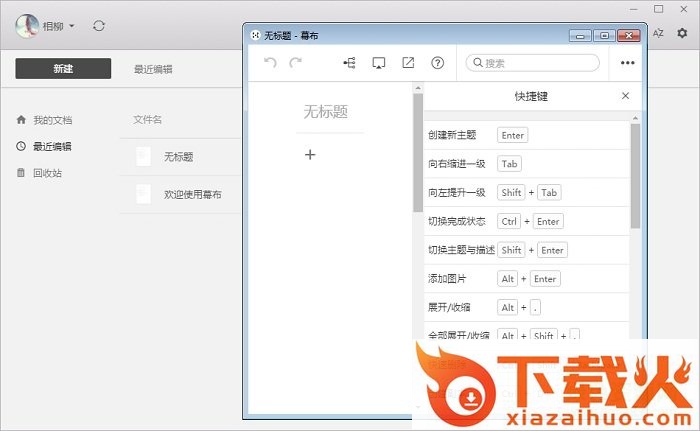Click the 向右缩进一级 shortcut label

(x=456, y=164)
